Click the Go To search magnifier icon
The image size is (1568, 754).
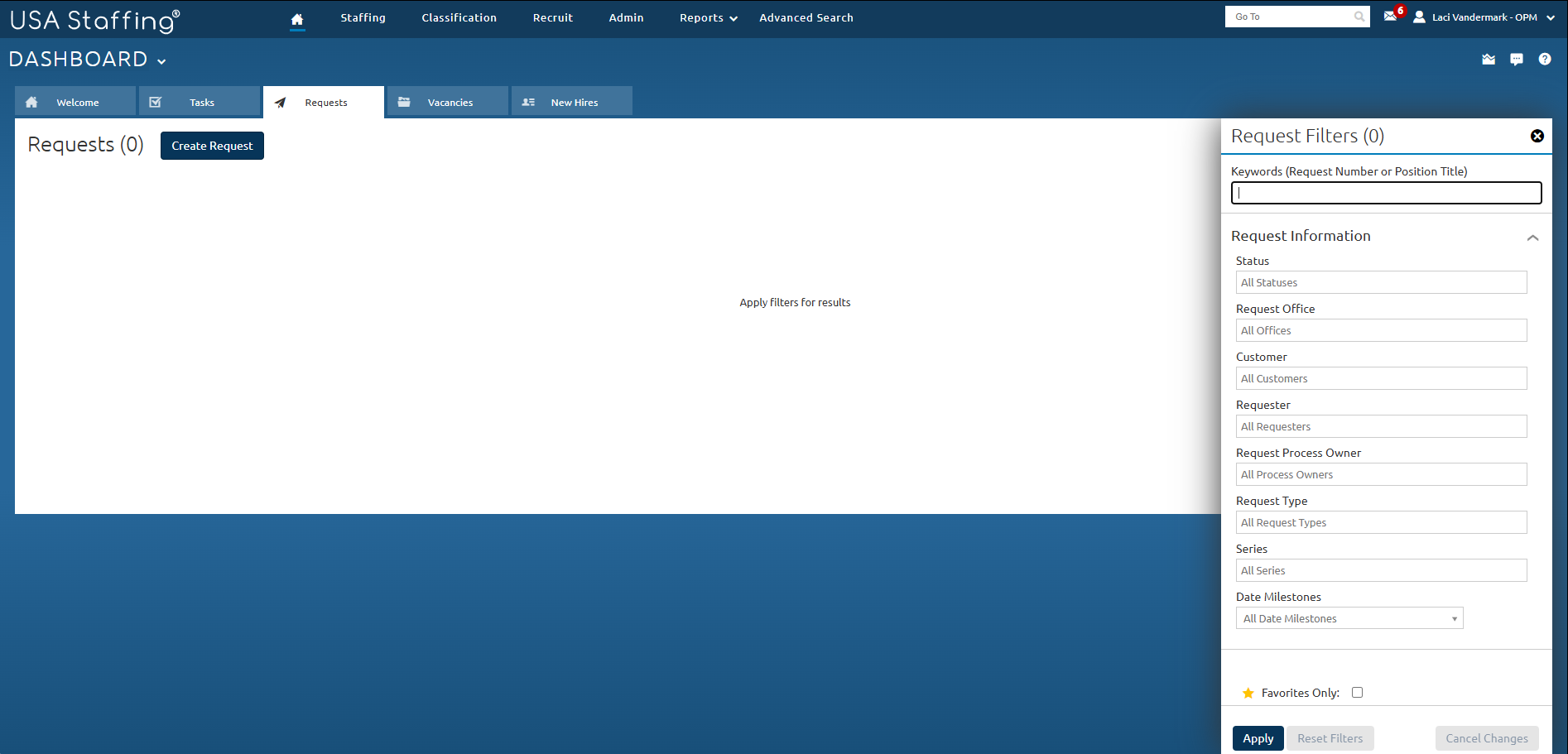tap(1359, 17)
